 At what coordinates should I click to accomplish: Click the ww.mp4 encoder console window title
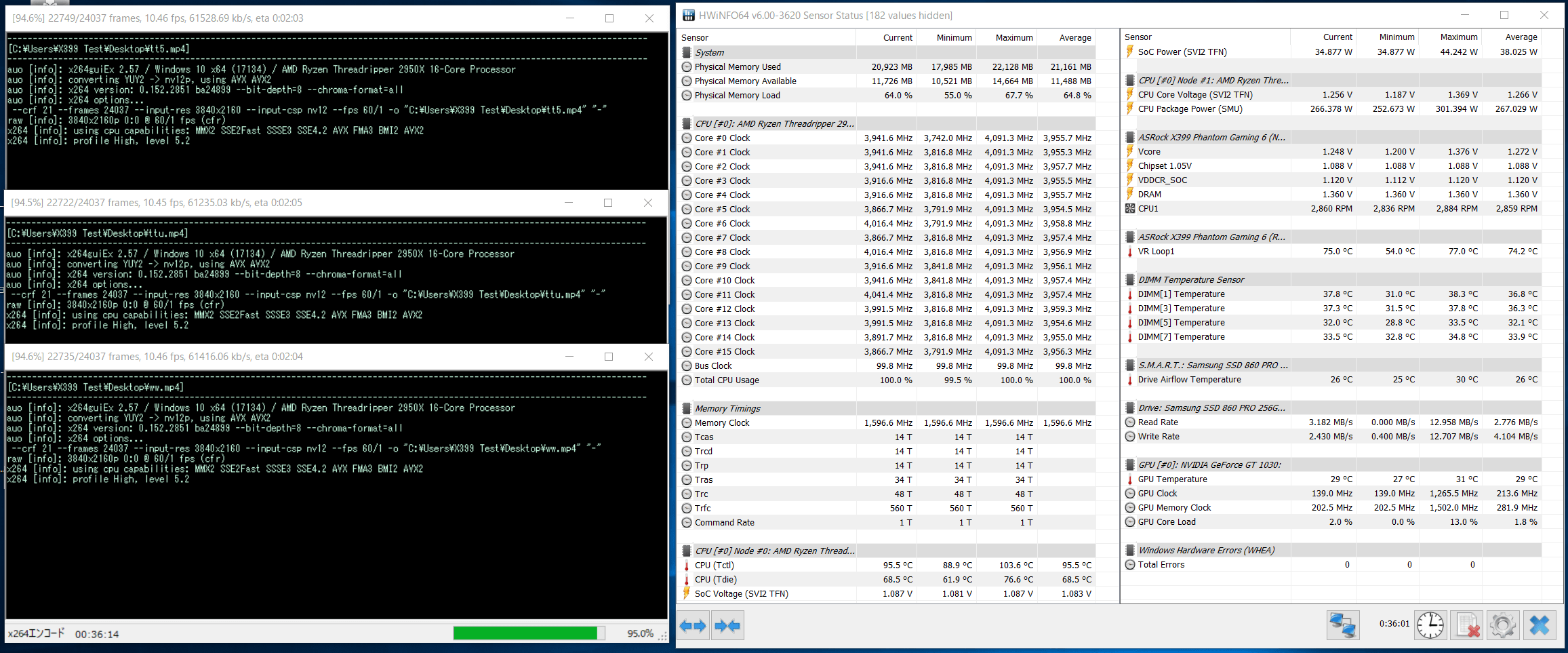tap(157, 357)
